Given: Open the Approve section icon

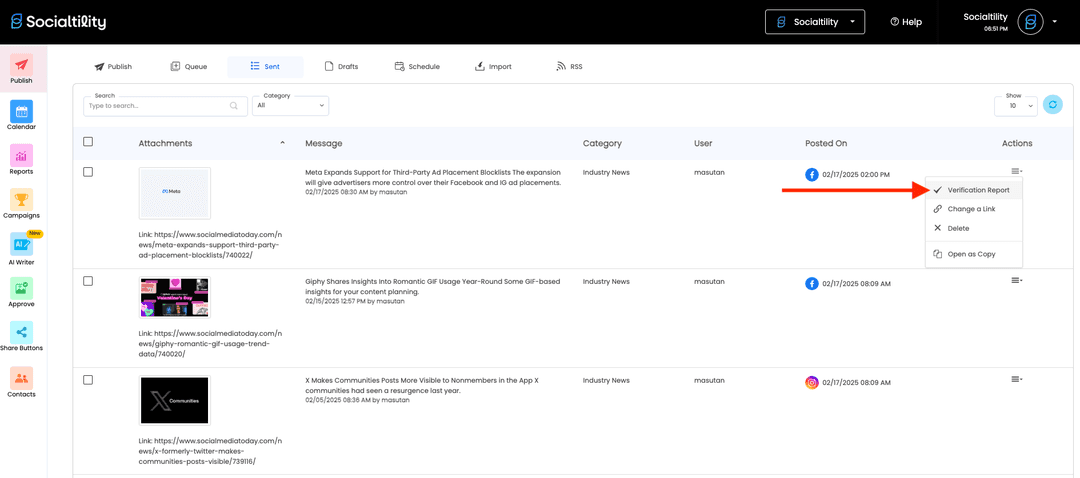Looking at the screenshot, I should [21, 290].
